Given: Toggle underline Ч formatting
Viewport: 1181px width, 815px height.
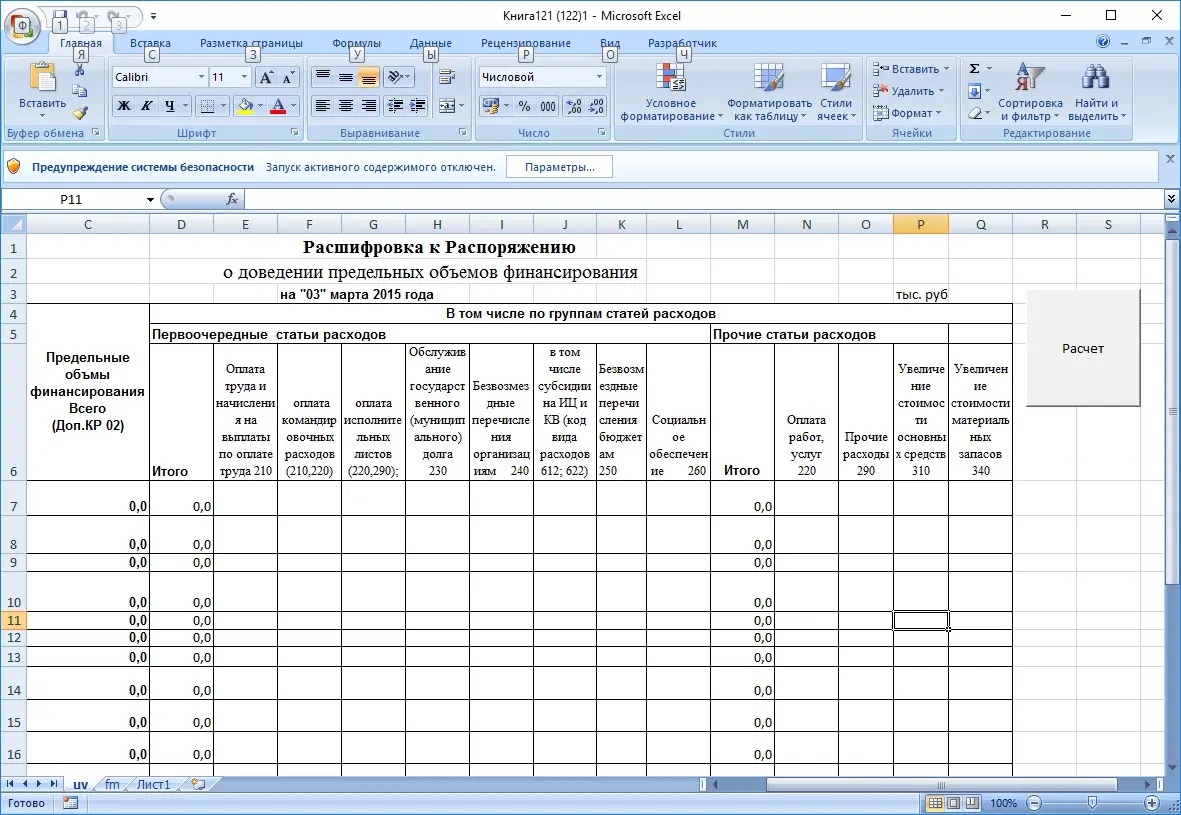Looking at the screenshot, I should 169,106.
